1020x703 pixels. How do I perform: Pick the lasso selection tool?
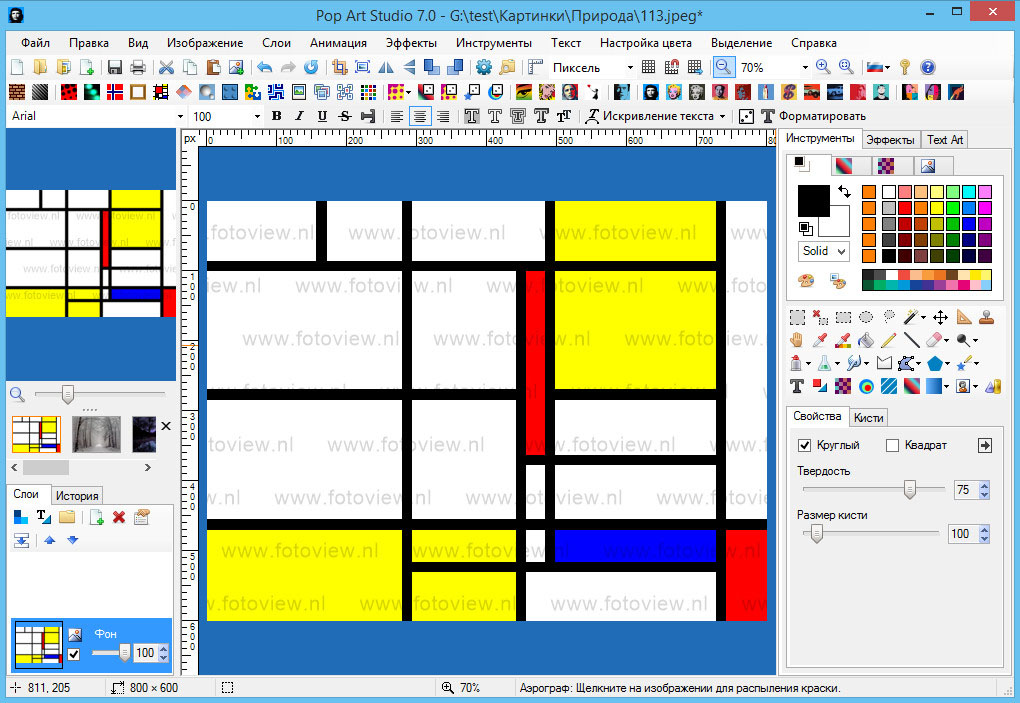[x=889, y=316]
